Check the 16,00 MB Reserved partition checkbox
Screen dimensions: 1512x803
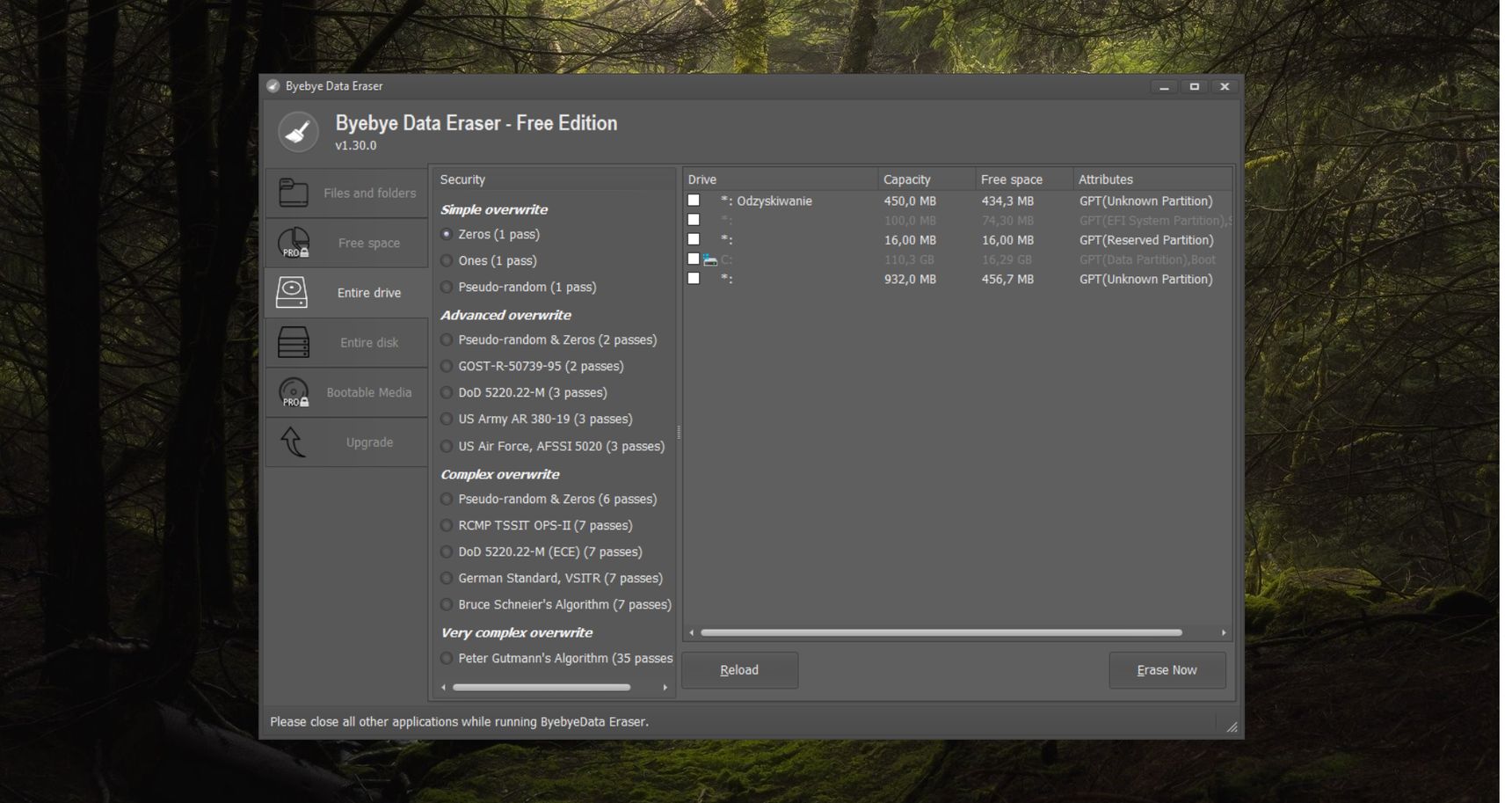pos(694,239)
